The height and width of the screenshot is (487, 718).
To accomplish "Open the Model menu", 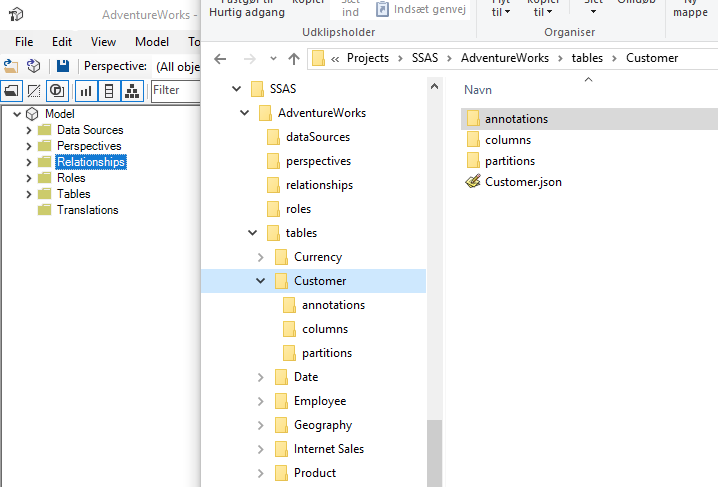I will tap(152, 42).
